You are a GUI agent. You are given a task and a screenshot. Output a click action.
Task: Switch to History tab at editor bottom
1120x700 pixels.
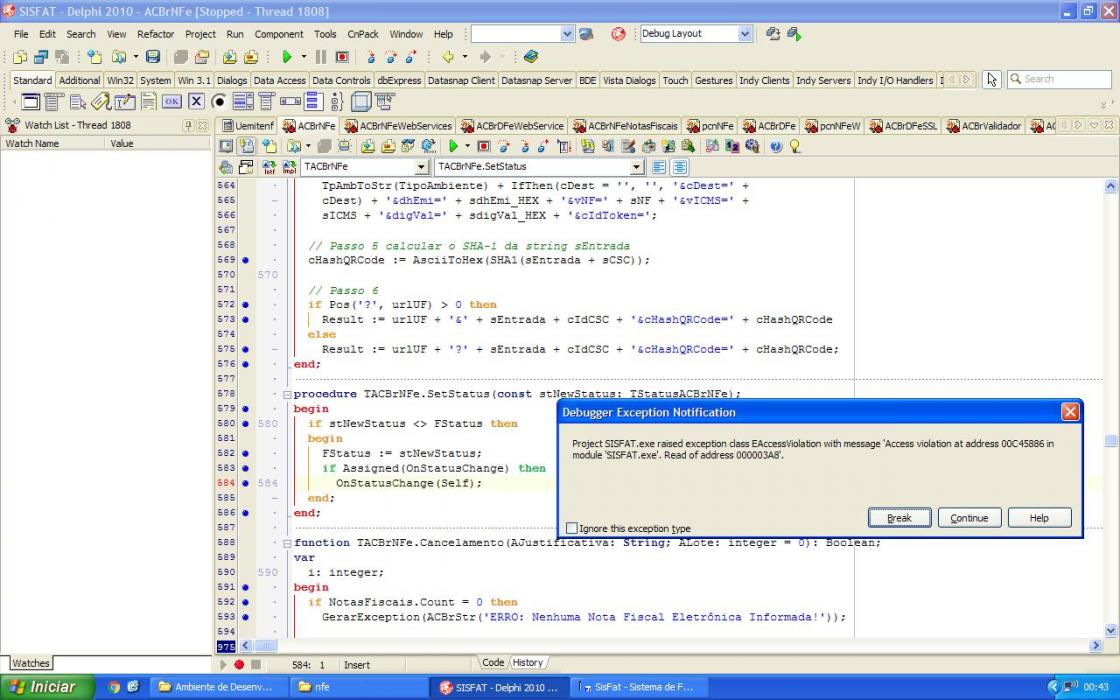click(527, 663)
